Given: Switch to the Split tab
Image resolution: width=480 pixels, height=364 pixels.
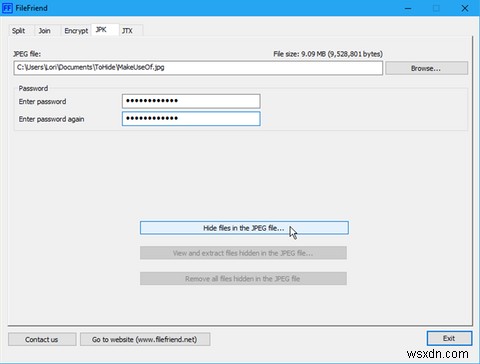Looking at the screenshot, I should [19, 31].
